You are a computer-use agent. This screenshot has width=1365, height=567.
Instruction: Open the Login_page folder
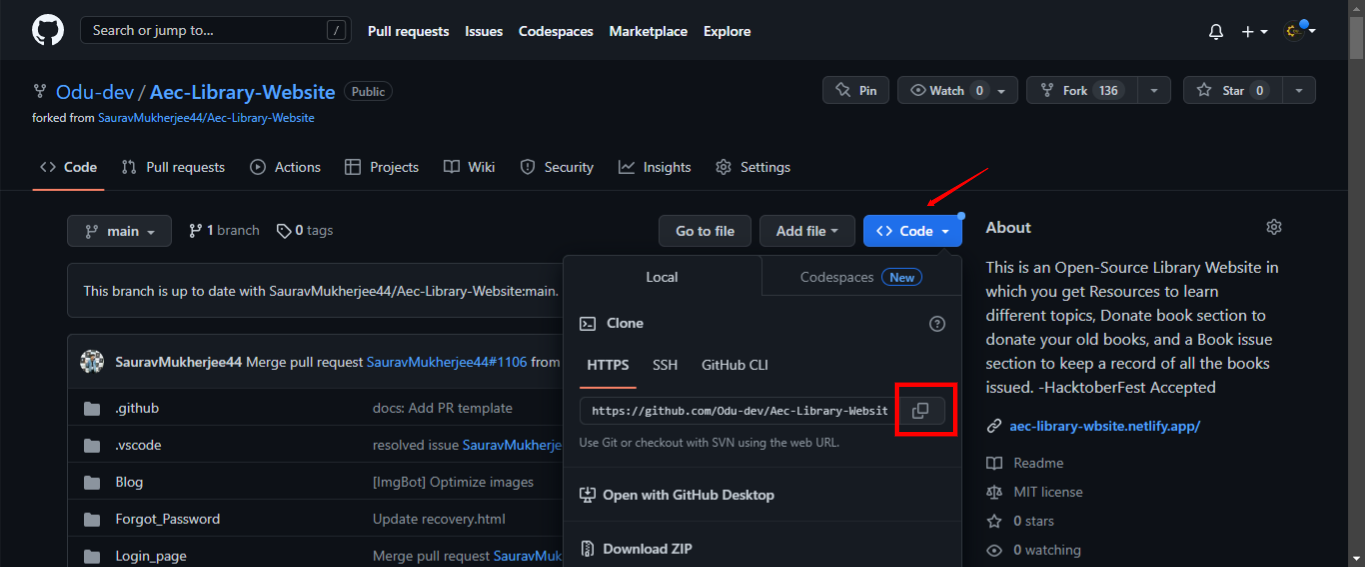point(151,556)
